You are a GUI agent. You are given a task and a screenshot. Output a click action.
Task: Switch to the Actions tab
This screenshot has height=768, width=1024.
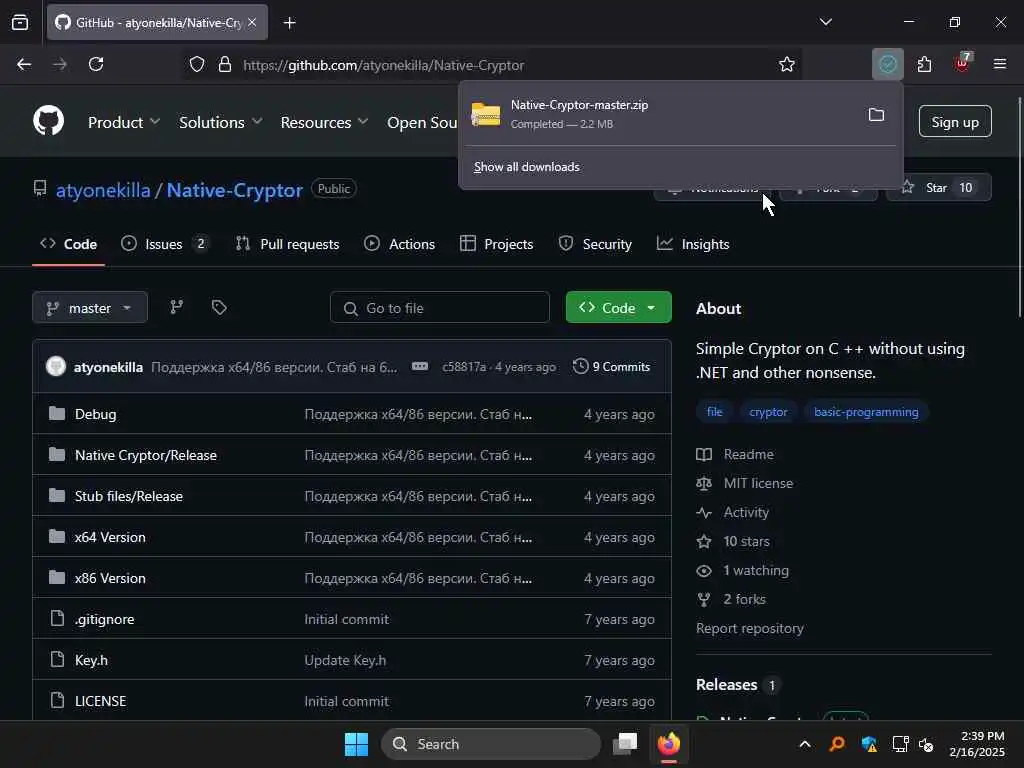400,244
